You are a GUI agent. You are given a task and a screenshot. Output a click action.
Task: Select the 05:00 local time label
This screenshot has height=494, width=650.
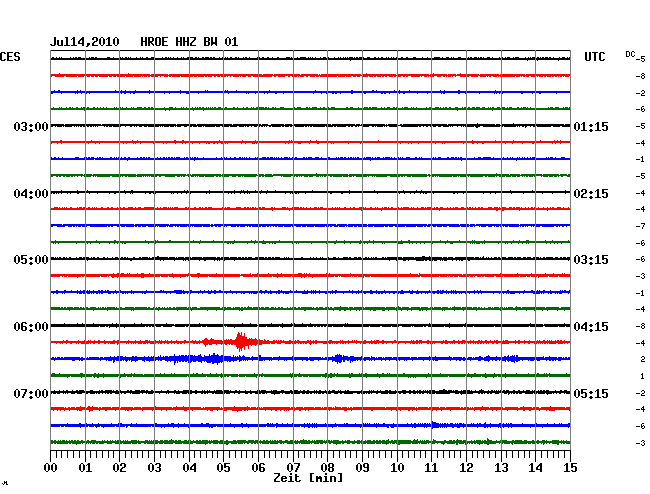[31, 260]
